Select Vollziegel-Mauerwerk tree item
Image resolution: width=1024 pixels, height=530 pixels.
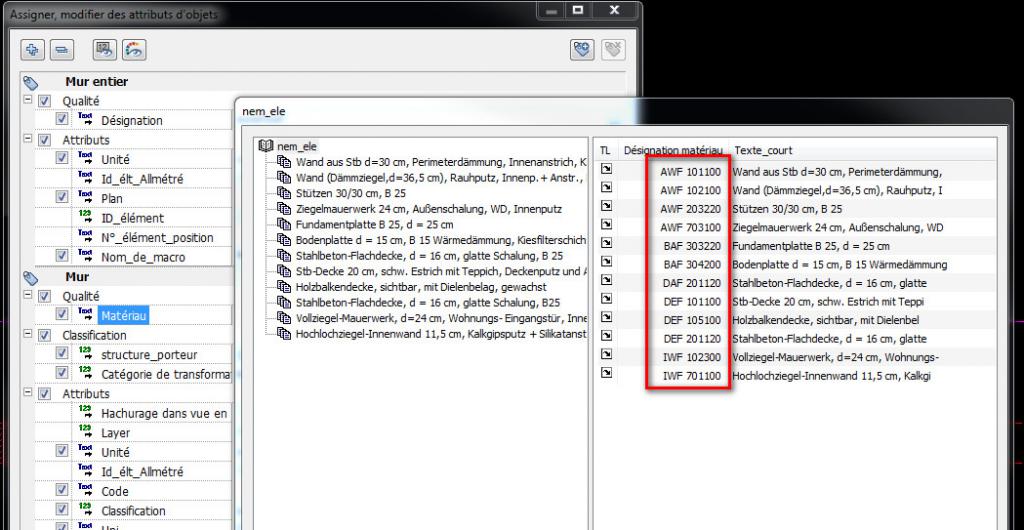click(441, 318)
